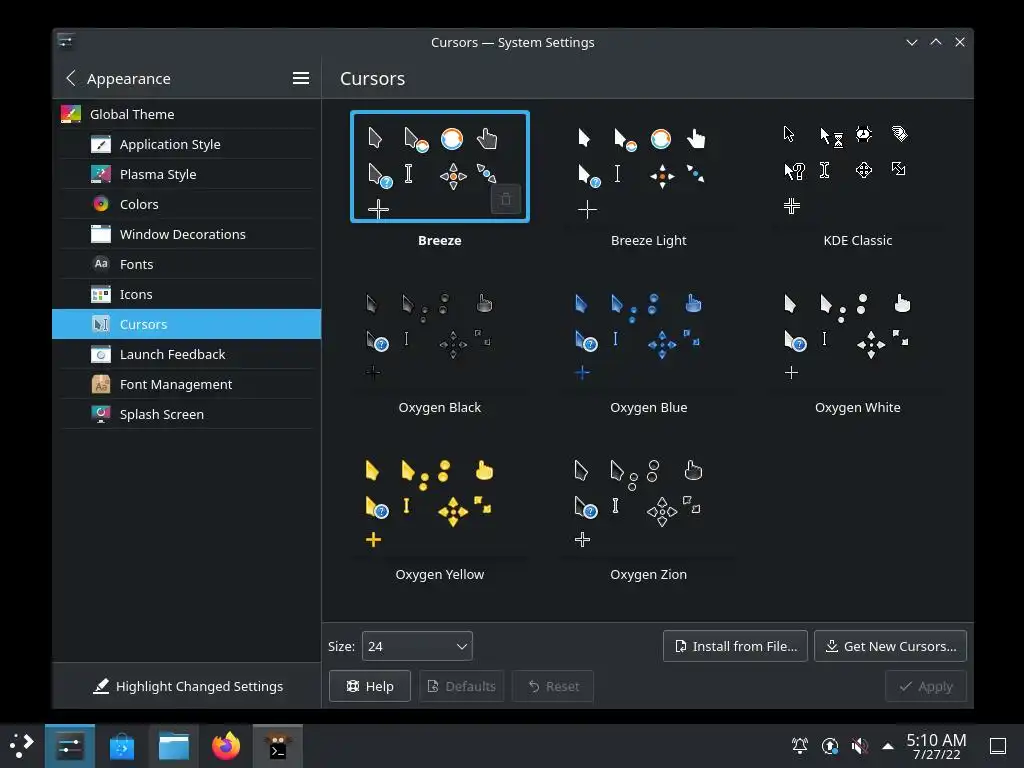Click the clock showing 5:10 AM
The image size is (1024, 768).
coord(936,746)
